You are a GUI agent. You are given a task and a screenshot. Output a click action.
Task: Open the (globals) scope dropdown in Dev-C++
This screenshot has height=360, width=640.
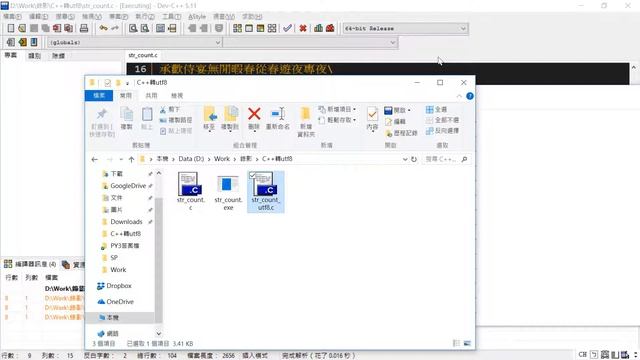218,42
